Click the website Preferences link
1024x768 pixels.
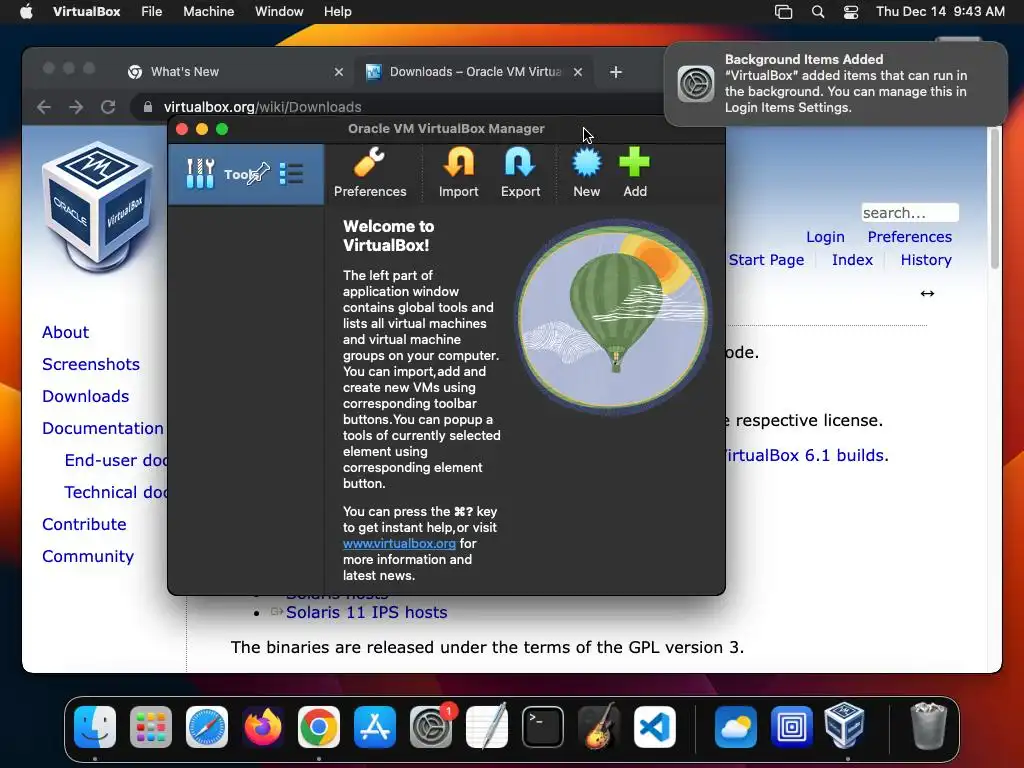pyautogui.click(x=909, y=237)
